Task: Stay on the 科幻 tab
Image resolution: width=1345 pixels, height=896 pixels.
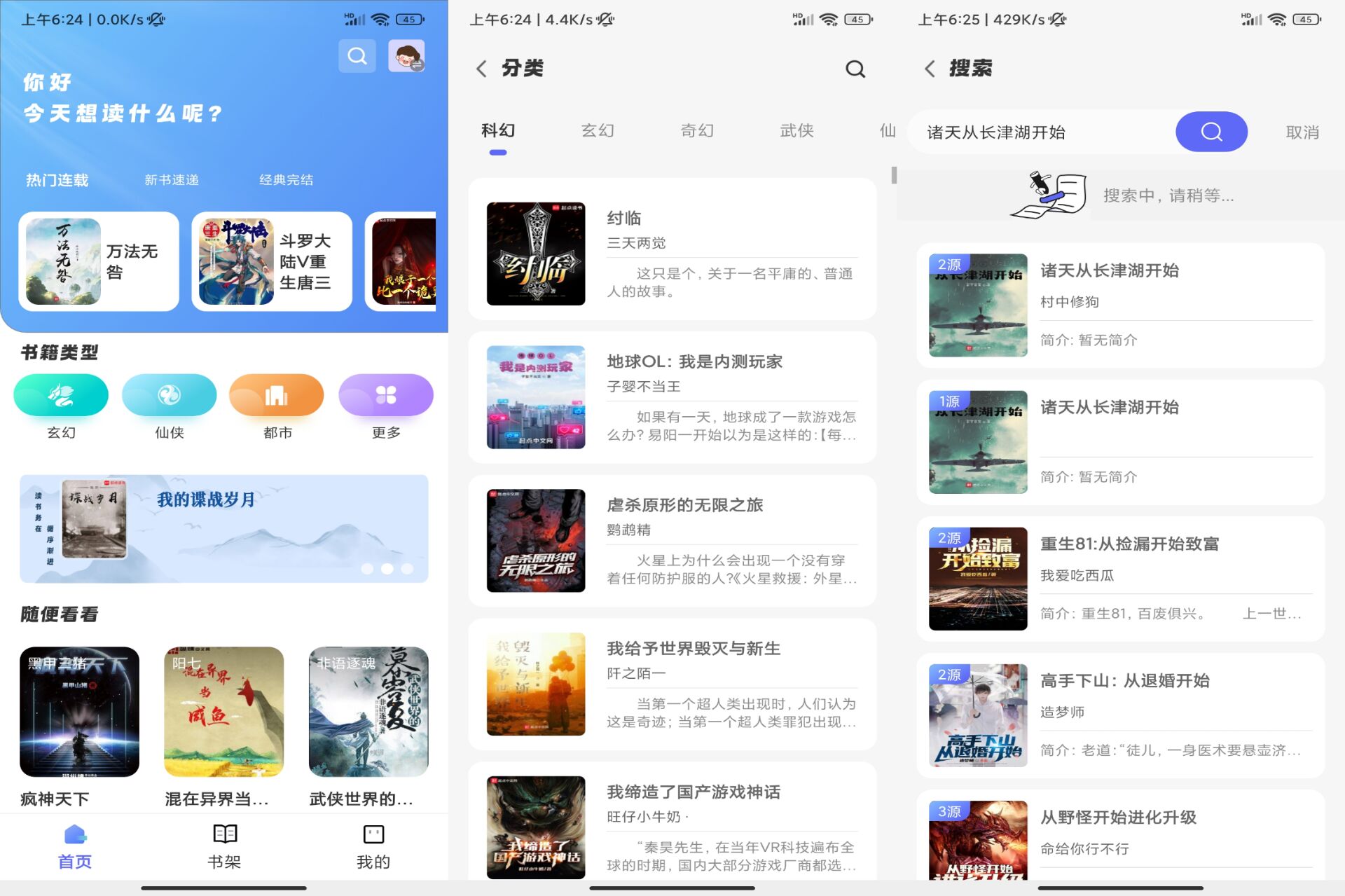Action: click(498, 131)
